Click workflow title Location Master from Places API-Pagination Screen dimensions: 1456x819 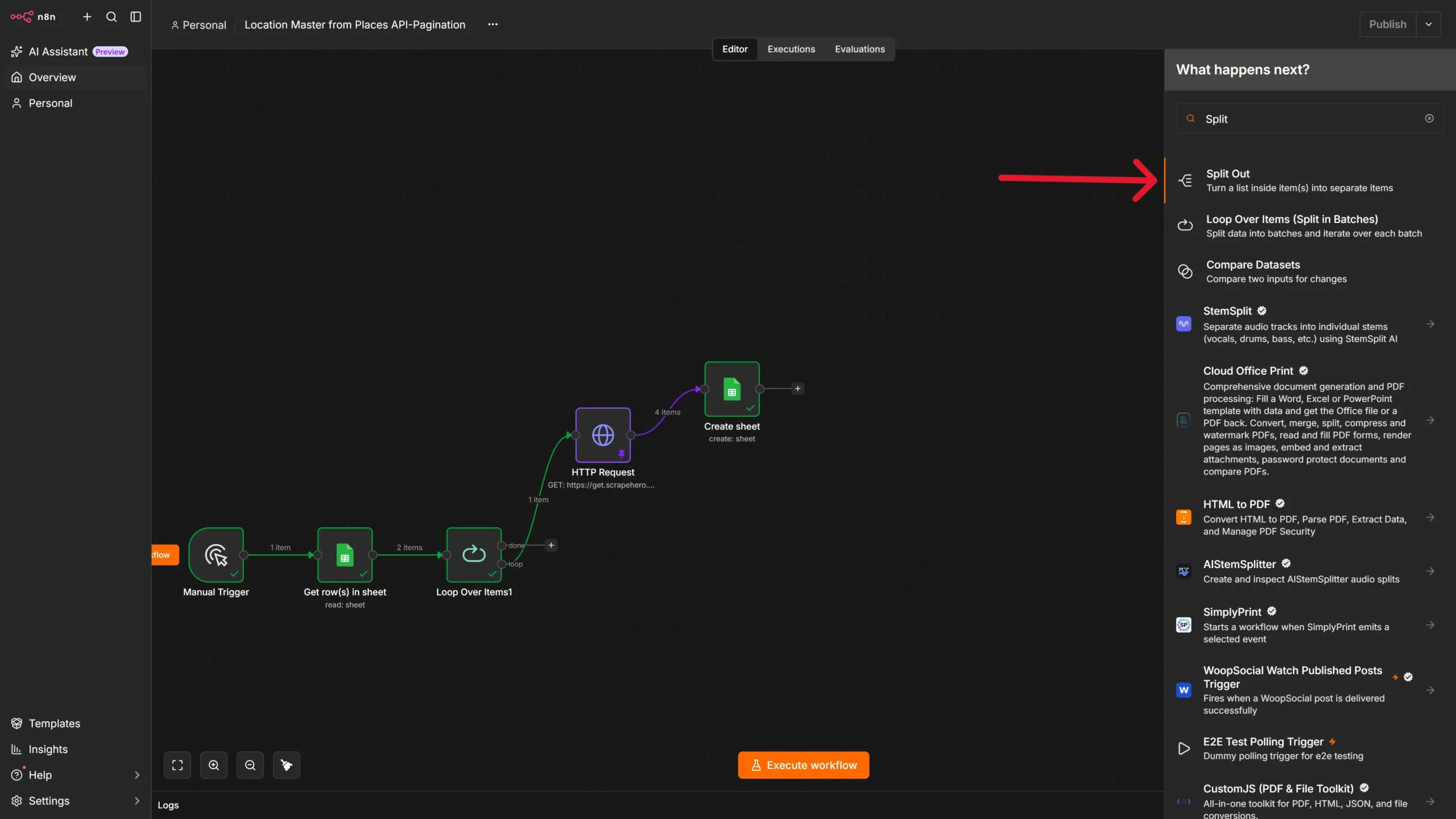(355, 24)
